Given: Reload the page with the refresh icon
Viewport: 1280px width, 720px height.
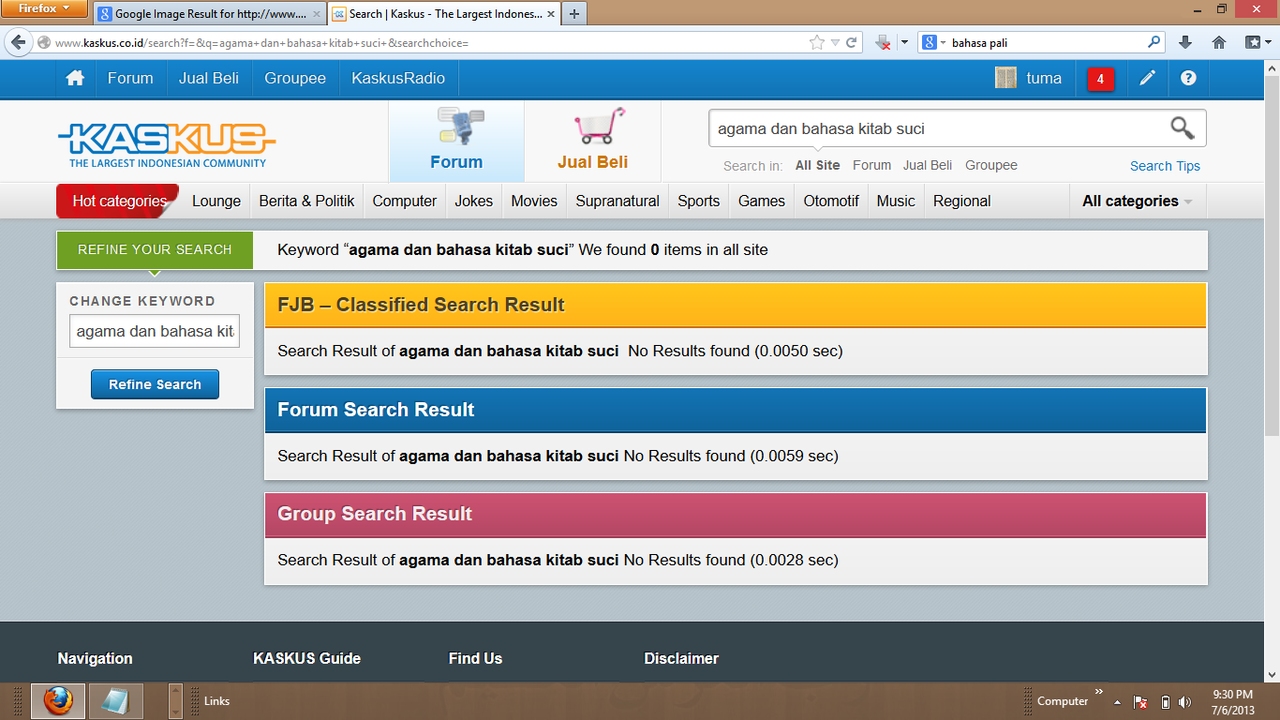Looking at the screenshot, I should click(852, 43).
